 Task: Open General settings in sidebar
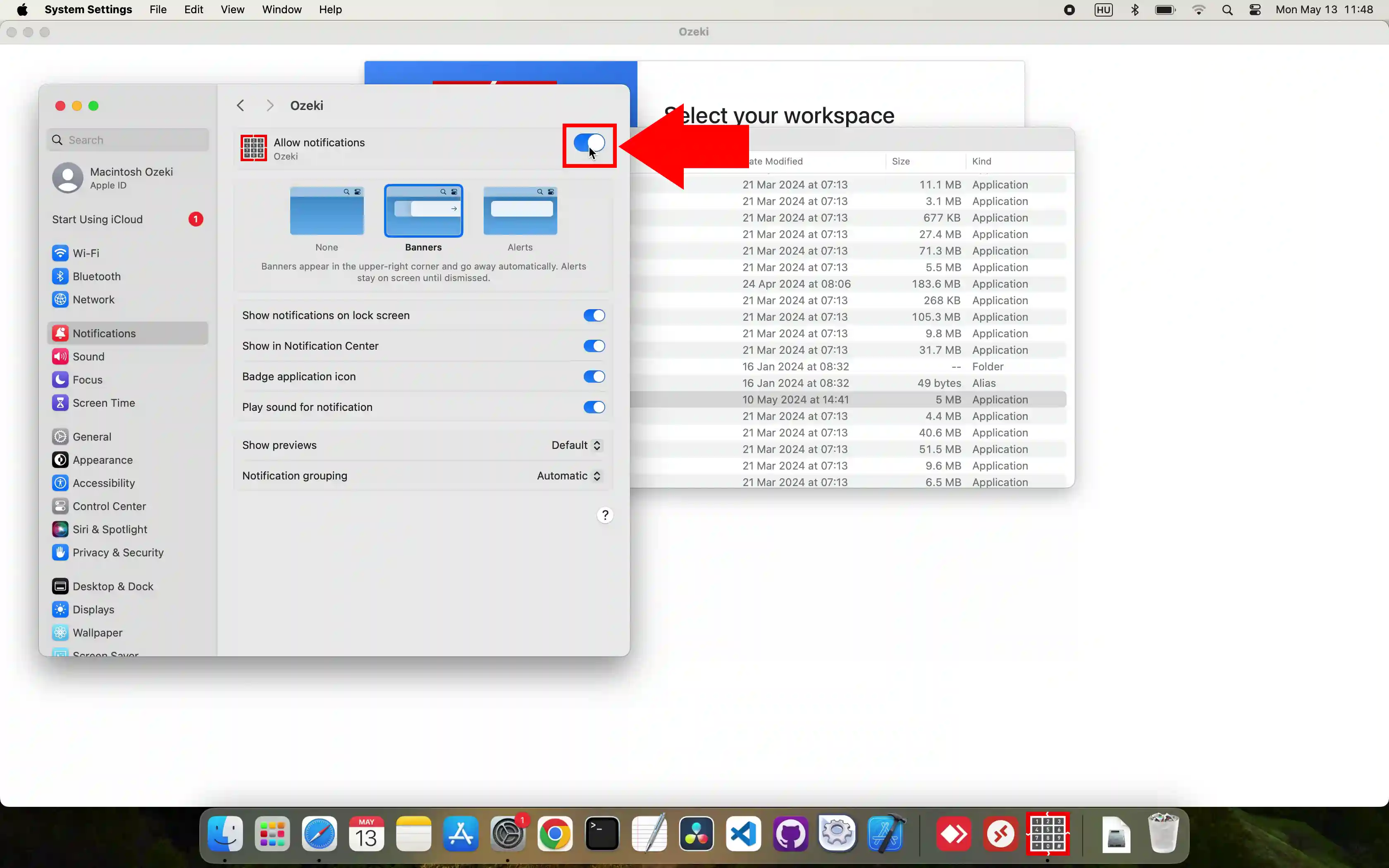(128, 437)
